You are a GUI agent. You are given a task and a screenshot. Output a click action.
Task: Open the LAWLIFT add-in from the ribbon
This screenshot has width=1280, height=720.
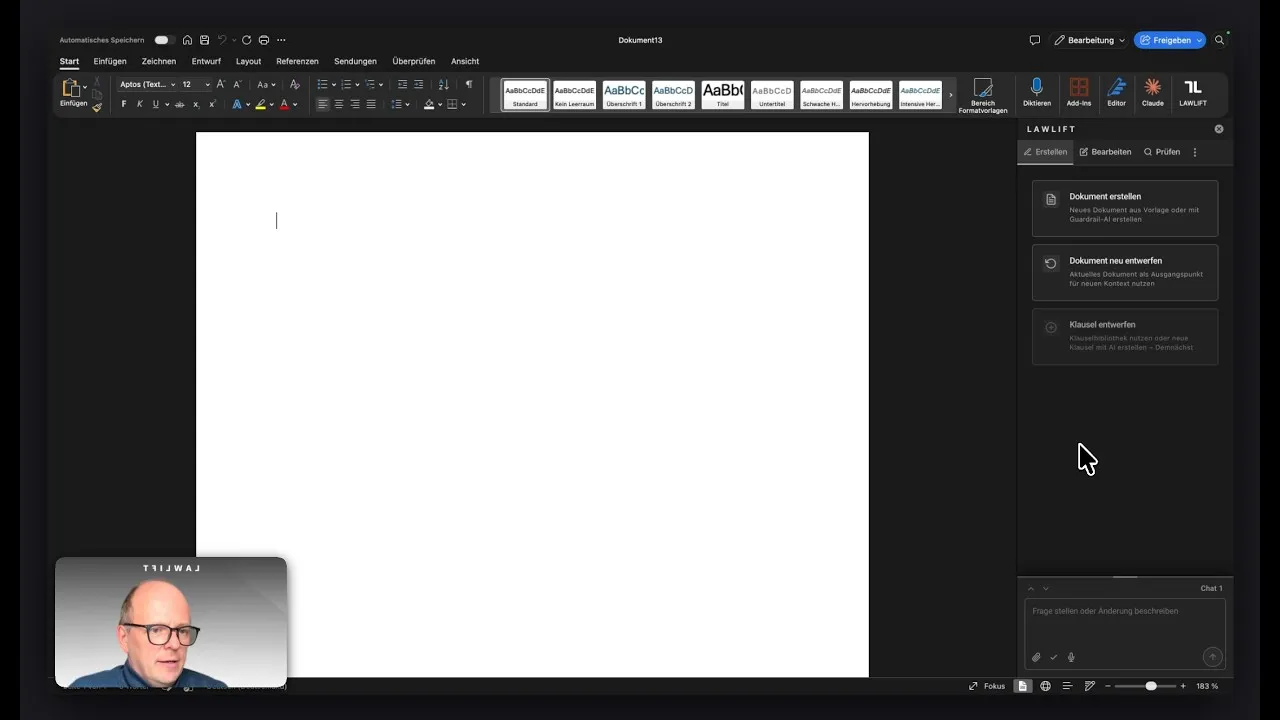click(1192, 92)
